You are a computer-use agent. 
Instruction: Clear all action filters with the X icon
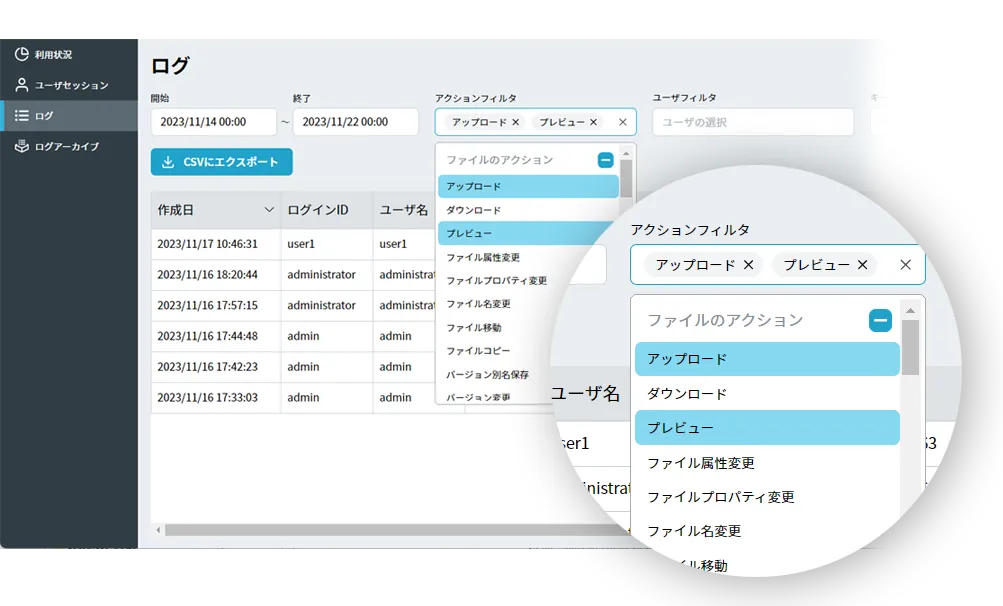[623, 122]
